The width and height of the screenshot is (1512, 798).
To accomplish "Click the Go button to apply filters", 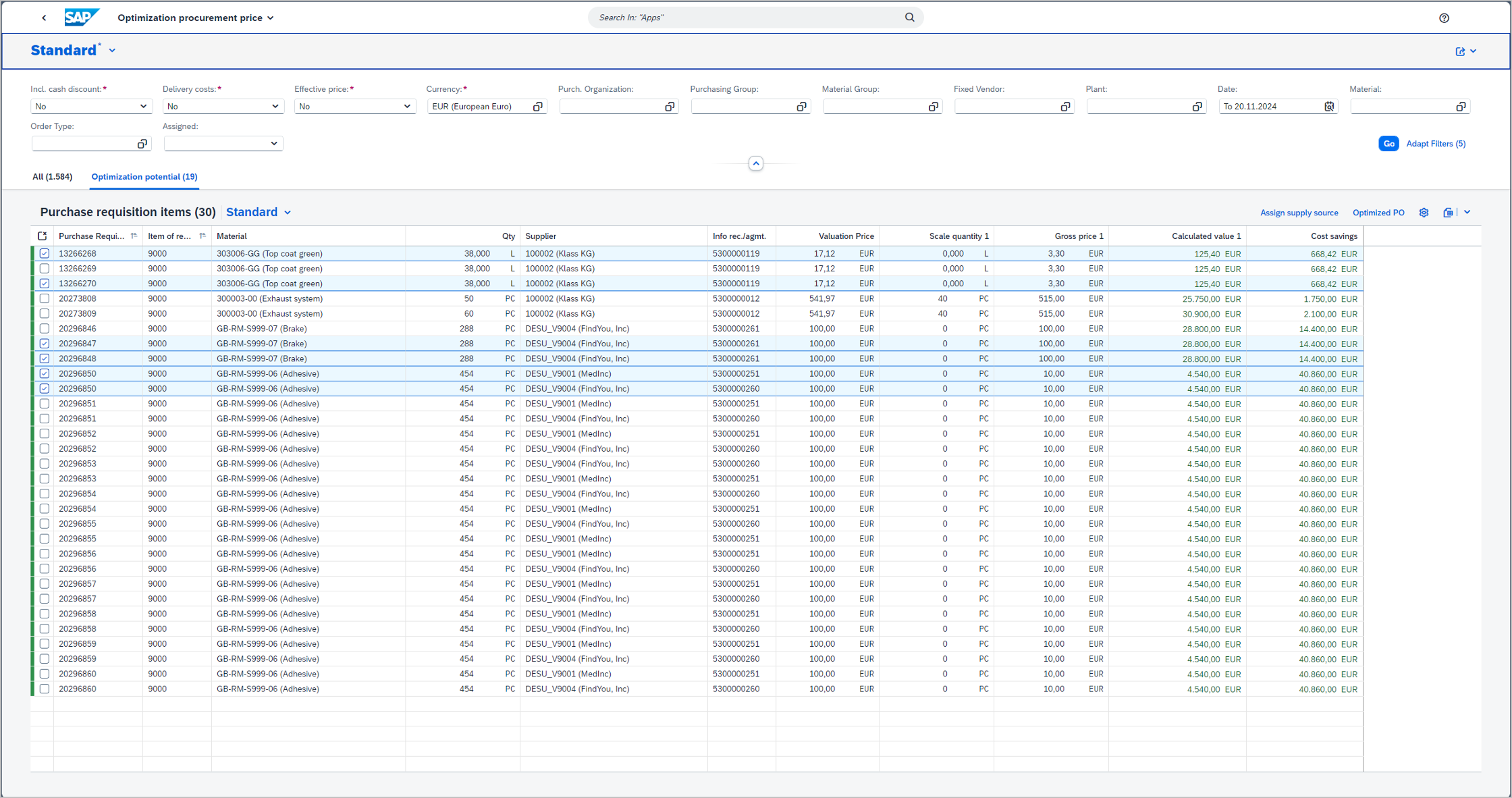I will [x=1388, y=143].
